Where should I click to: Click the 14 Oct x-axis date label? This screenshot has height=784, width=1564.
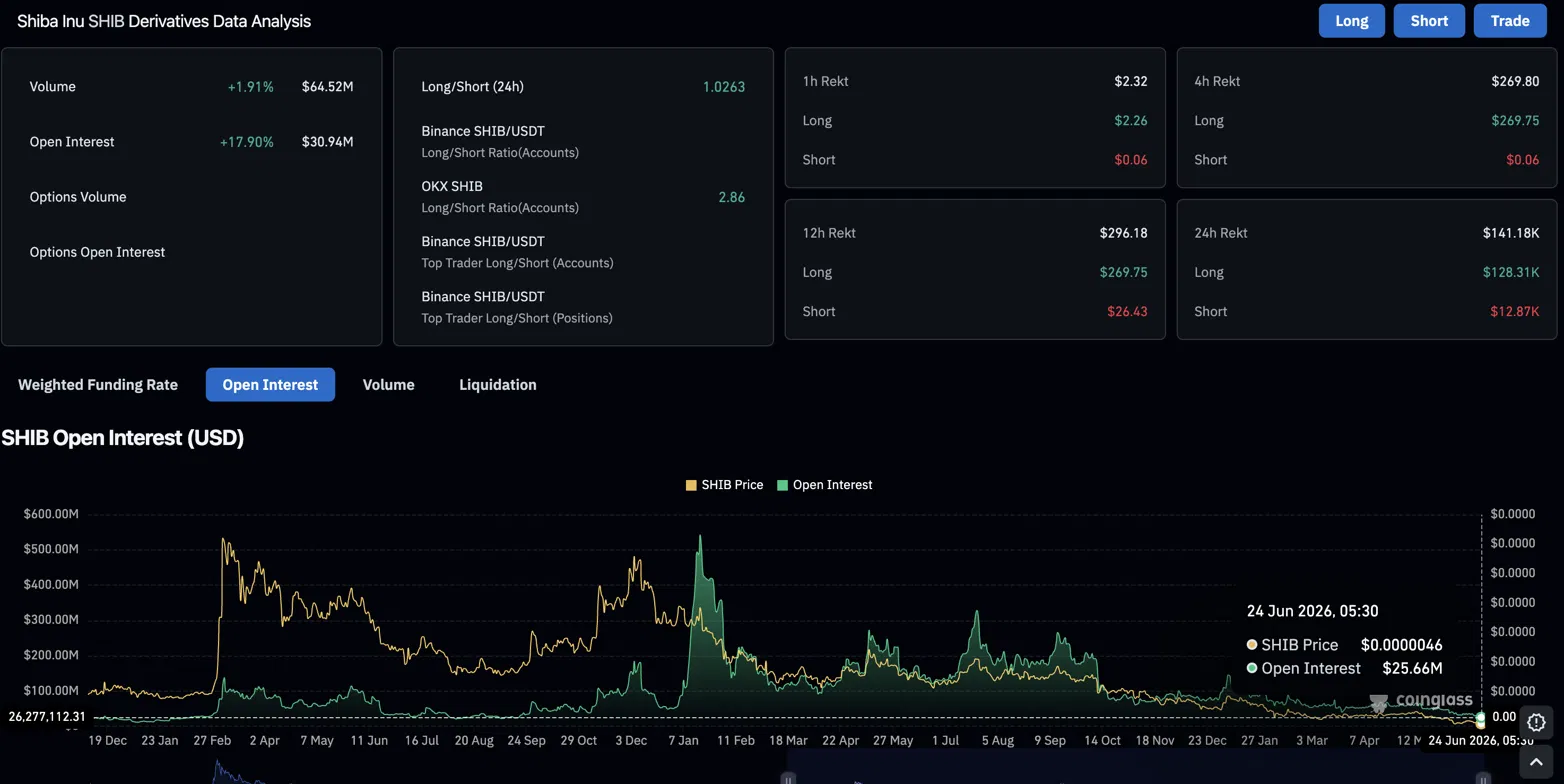[x=1102, y=741]
